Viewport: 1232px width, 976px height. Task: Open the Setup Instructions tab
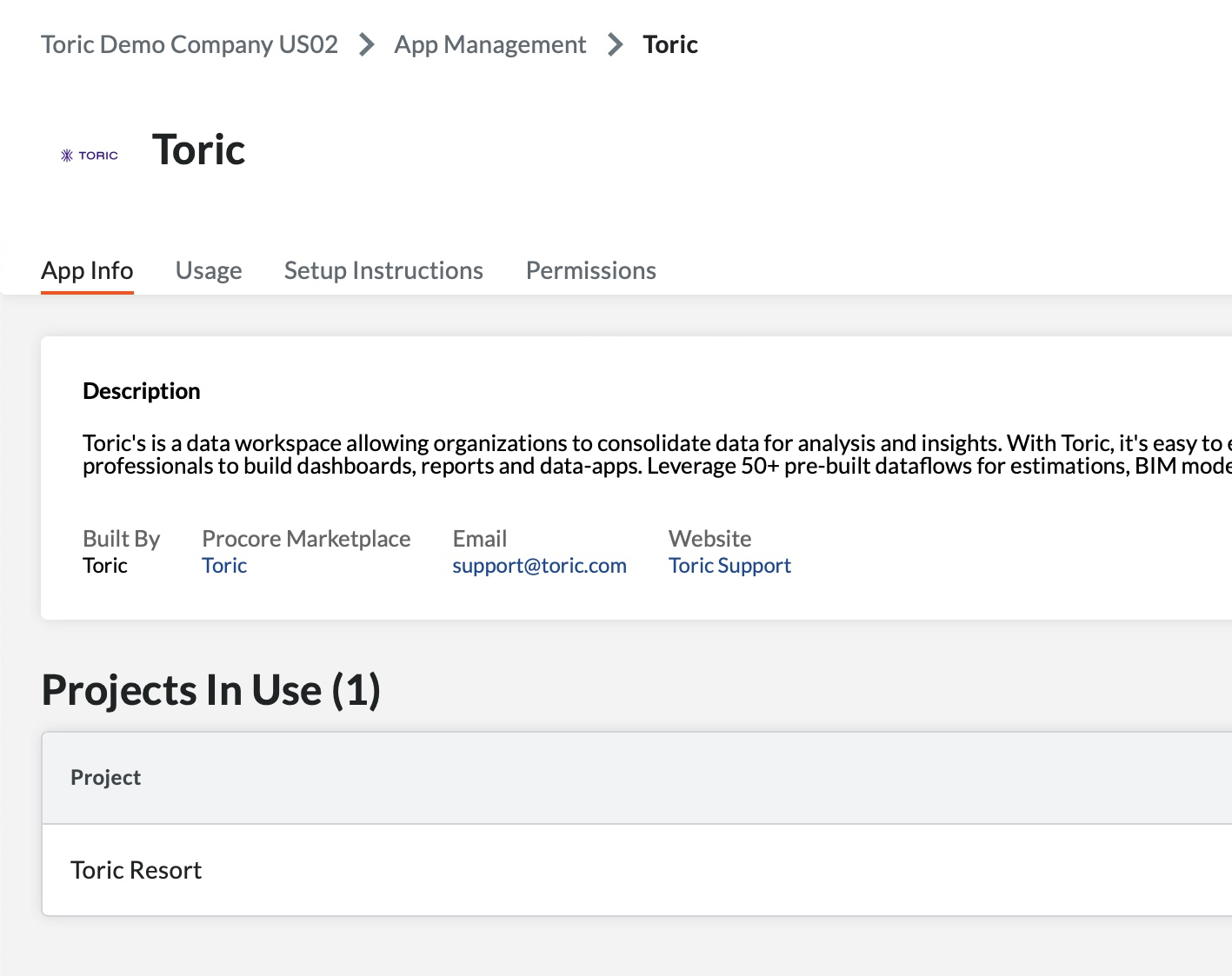coord(383,270)
